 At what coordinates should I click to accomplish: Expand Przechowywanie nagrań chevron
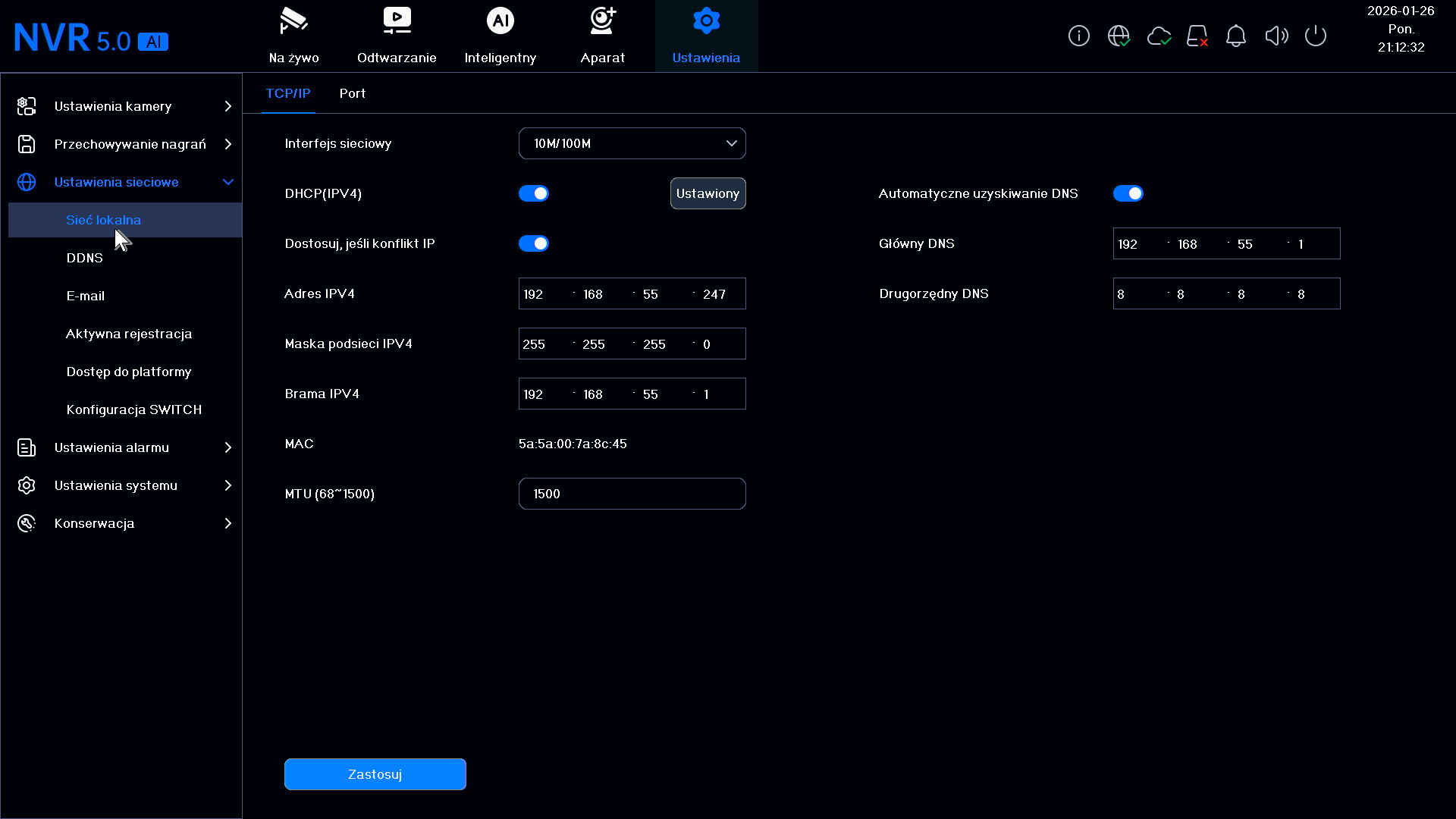227,144
